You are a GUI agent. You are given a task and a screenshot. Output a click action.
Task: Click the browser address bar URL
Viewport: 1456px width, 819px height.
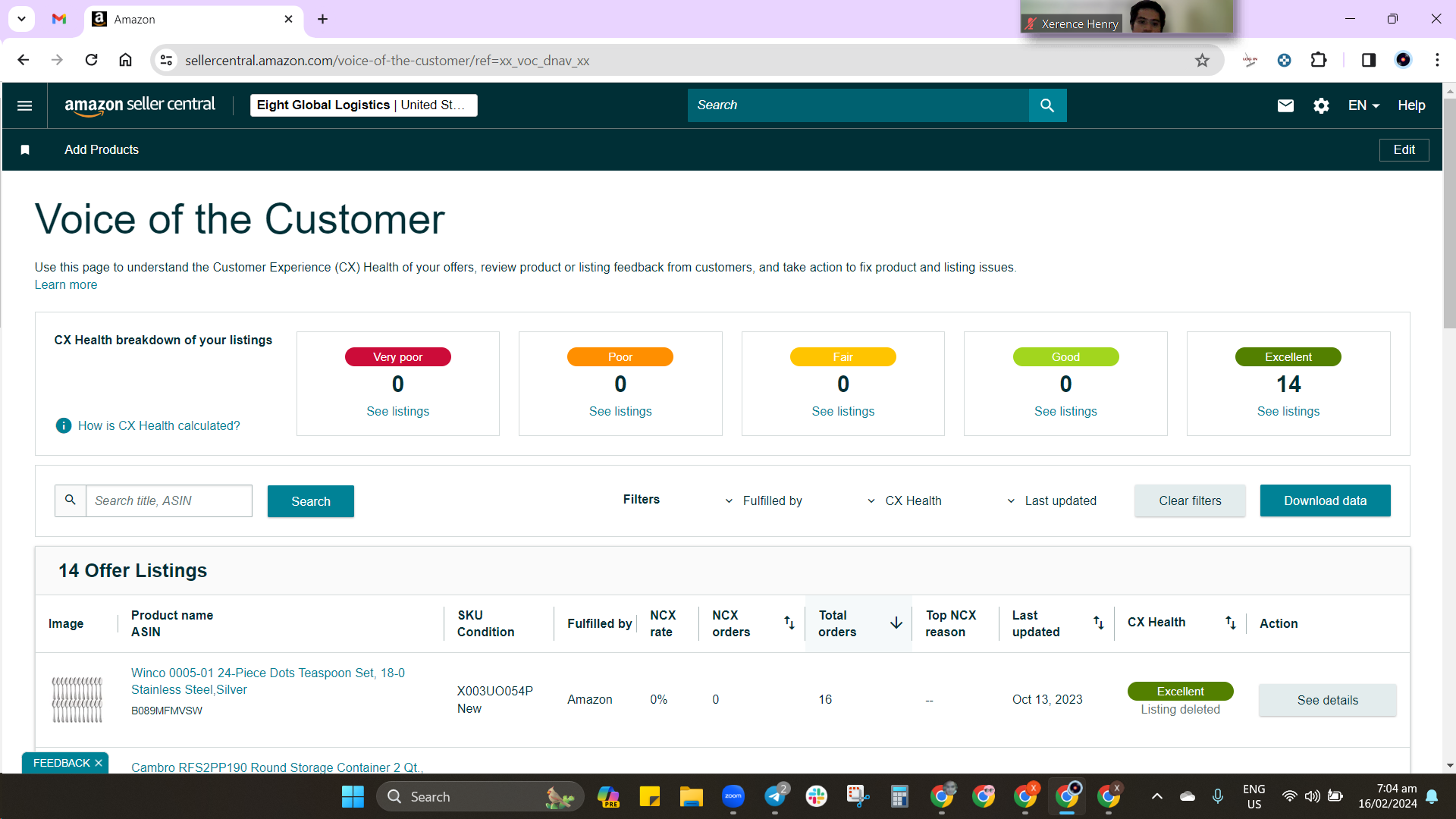[387, 61]
